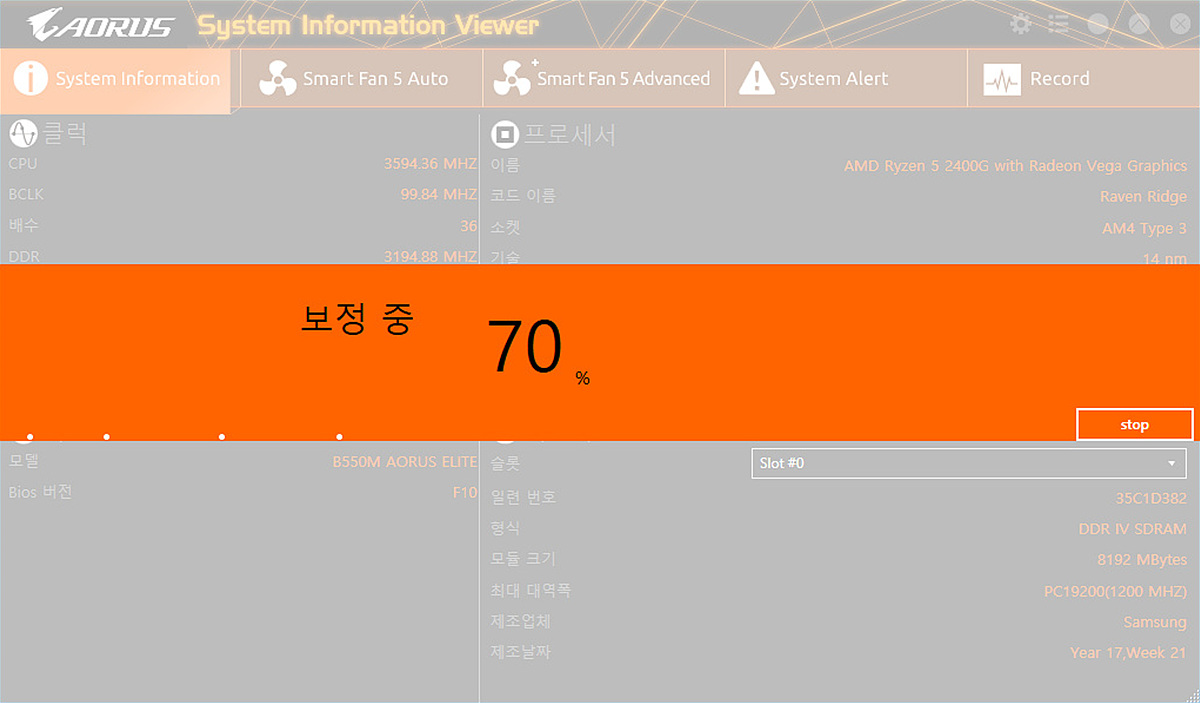The height and width of the screenshot is (703, 1200).
Task: Click the 보정 중 calibration label
Action: coord(357,319)
